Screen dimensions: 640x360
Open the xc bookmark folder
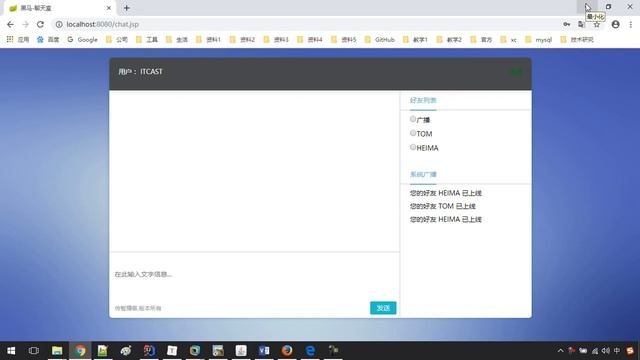tap(509, 40)
